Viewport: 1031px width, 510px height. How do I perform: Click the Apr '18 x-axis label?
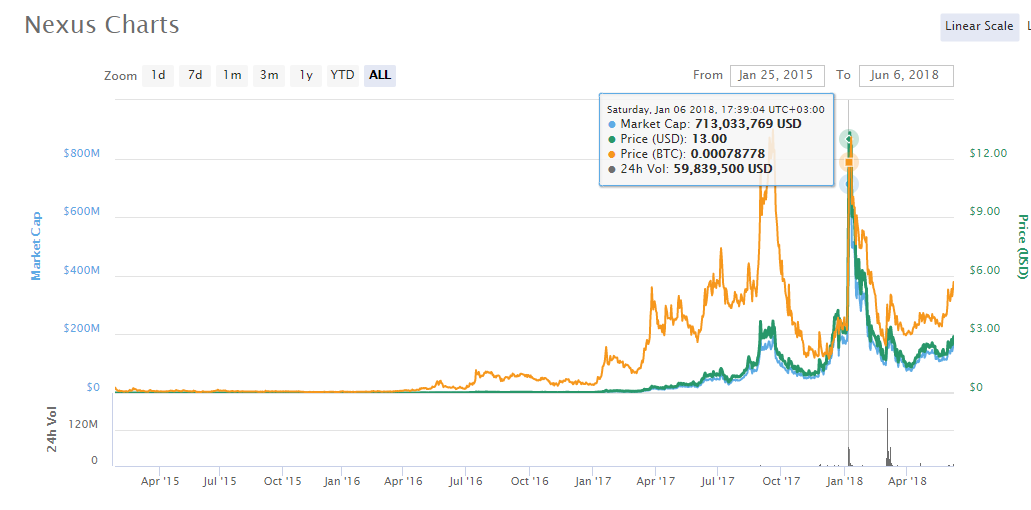(906, 481)
